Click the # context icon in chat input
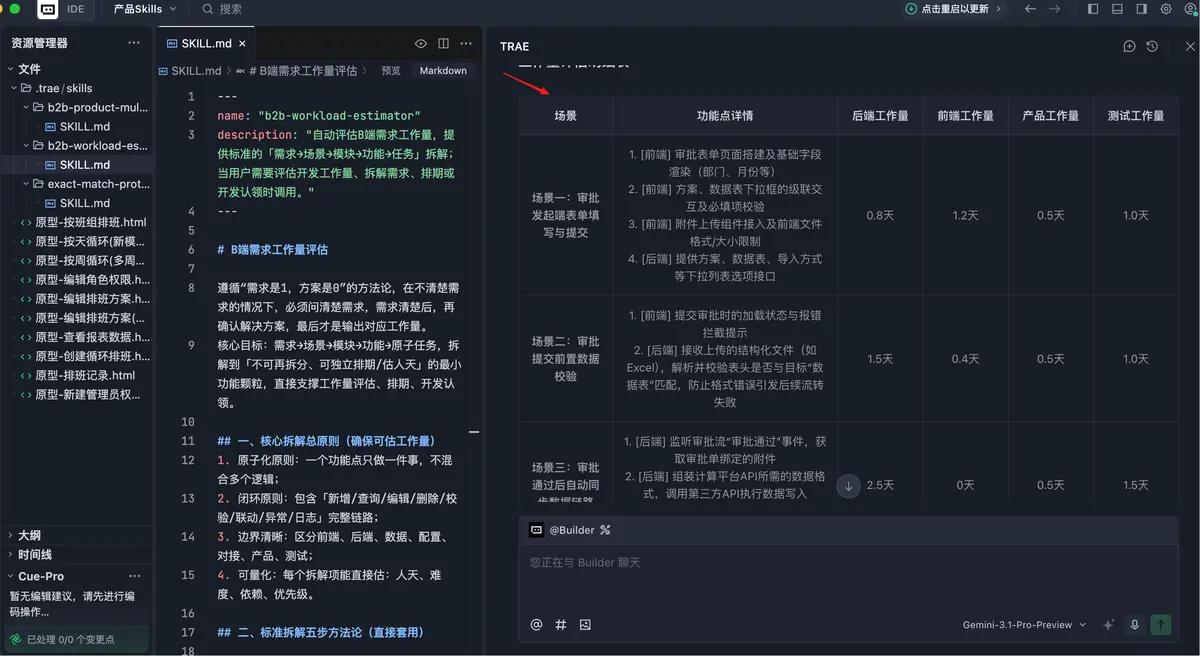Screen dimensions: 1200x656 tap(560, 624)
